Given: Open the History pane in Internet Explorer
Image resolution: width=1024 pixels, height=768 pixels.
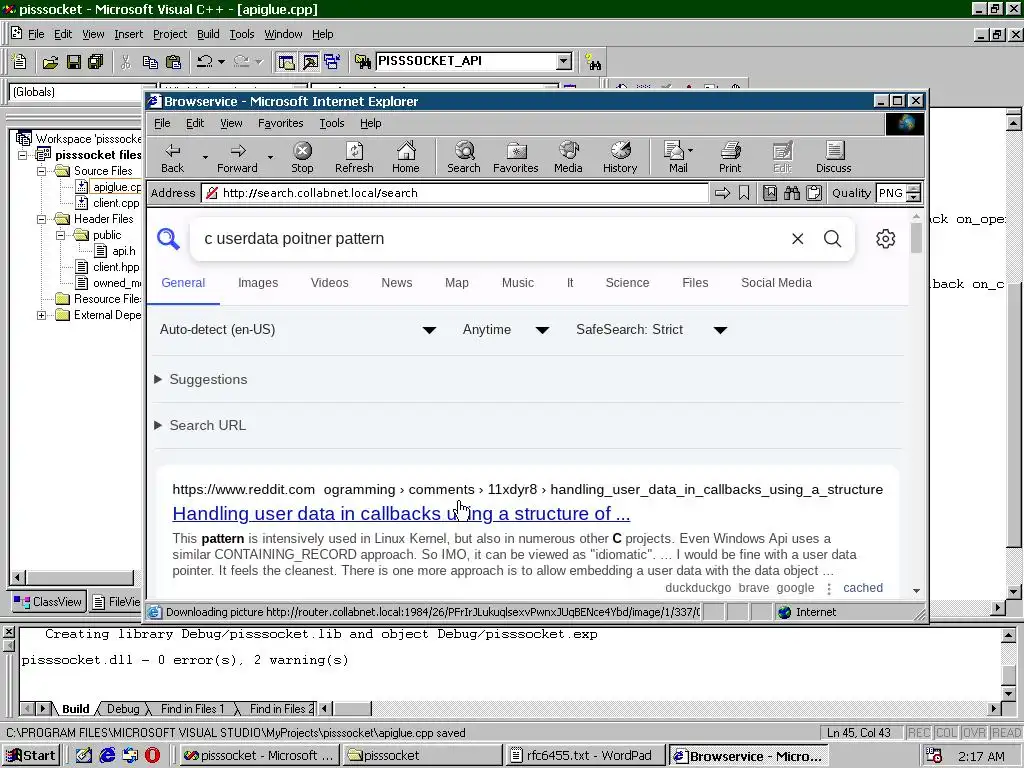Looking at the screenshot, I should tap(620, 158).
